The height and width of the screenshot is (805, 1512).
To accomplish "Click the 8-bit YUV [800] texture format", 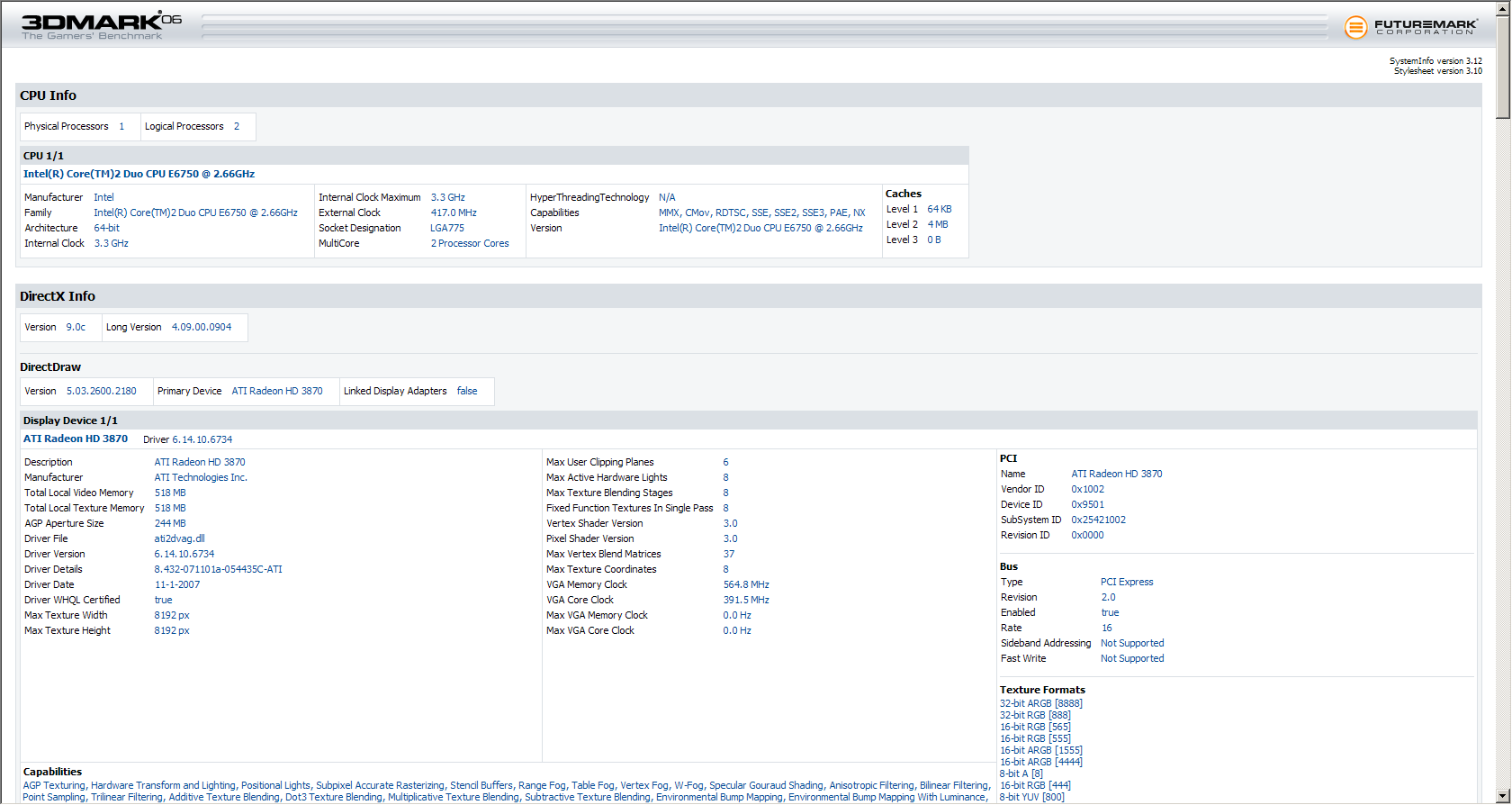I will tap(1032, 797).
